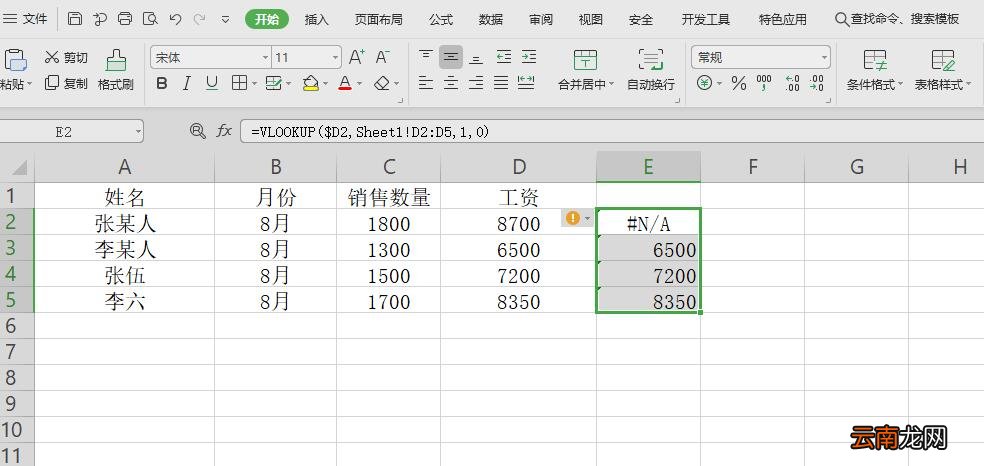Viewport: 984px width, 466px height.
Task: Click the search commands (查找命令) box
Action: tap(898, 19)
